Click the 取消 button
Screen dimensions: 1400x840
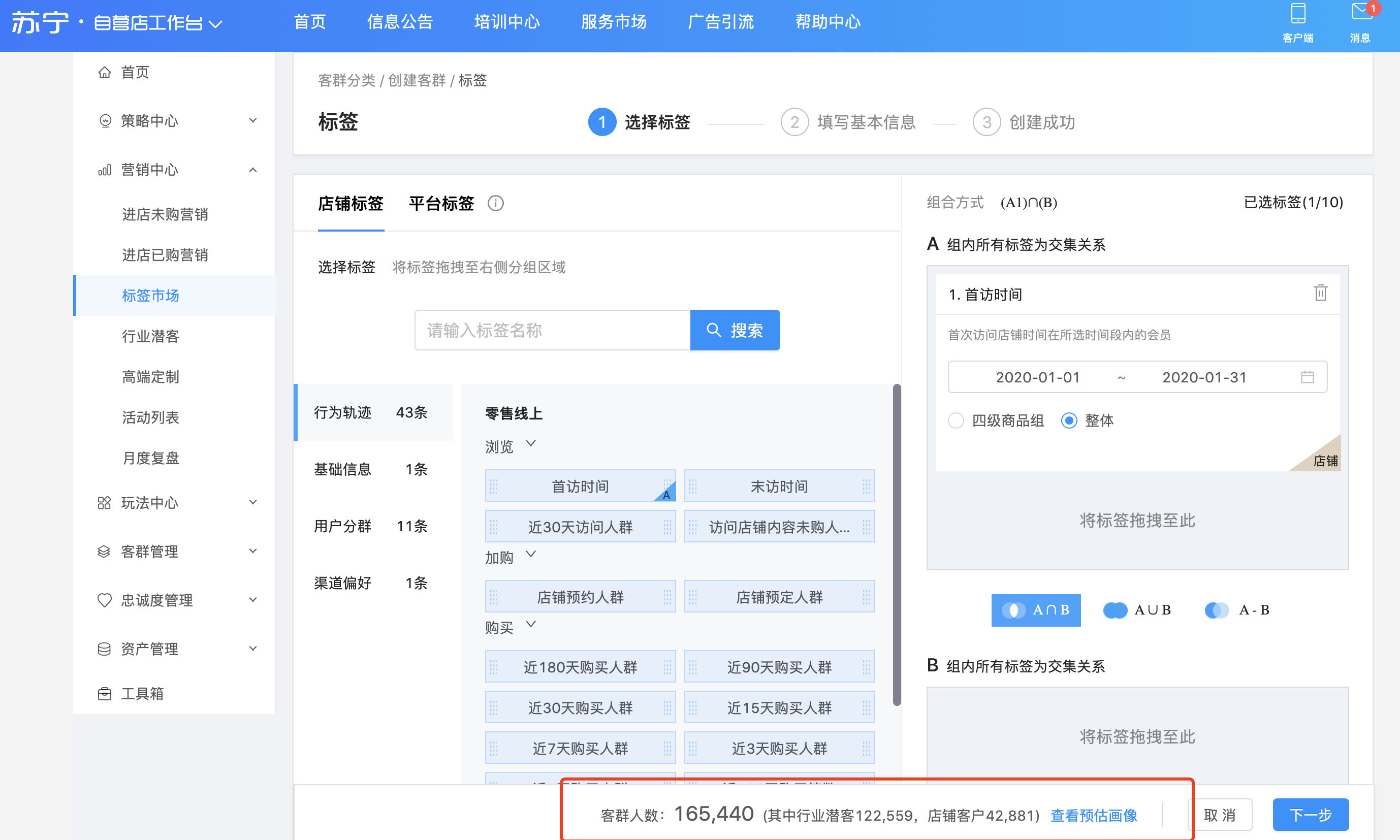tap(1219, 815)
